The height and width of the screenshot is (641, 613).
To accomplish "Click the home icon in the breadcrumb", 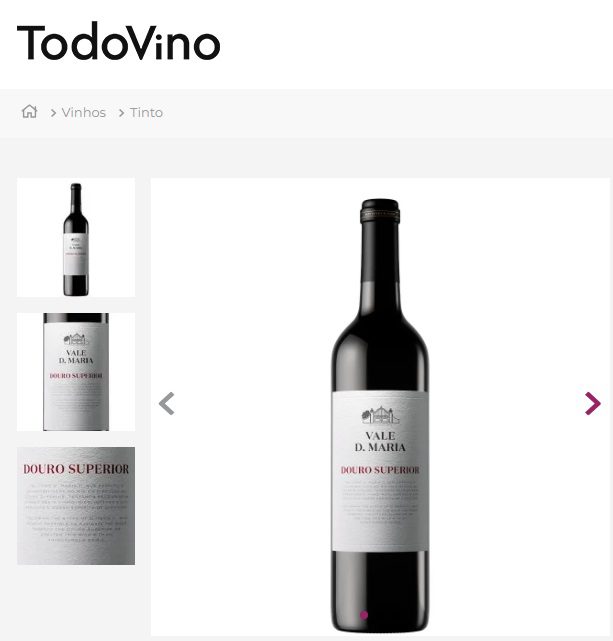I will click(x=29, y=111).
